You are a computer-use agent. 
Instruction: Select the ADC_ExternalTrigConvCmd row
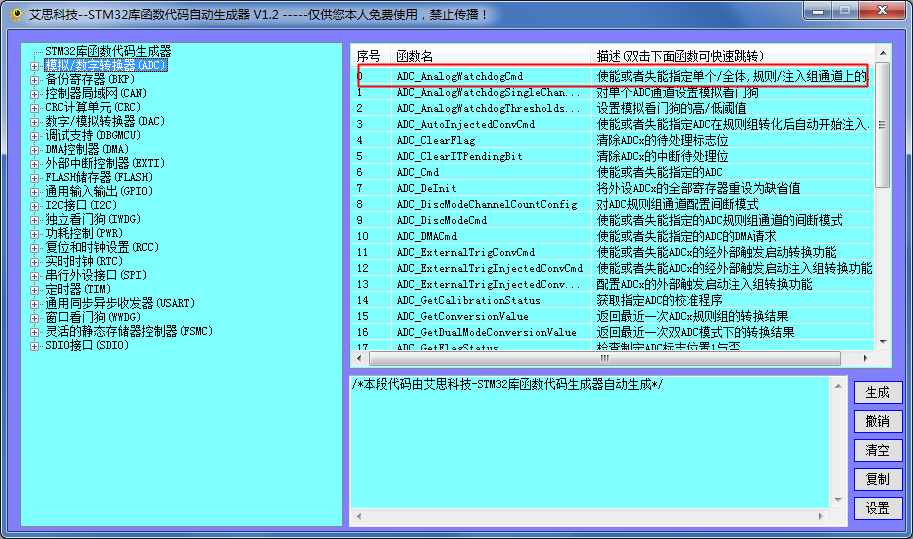613,253
